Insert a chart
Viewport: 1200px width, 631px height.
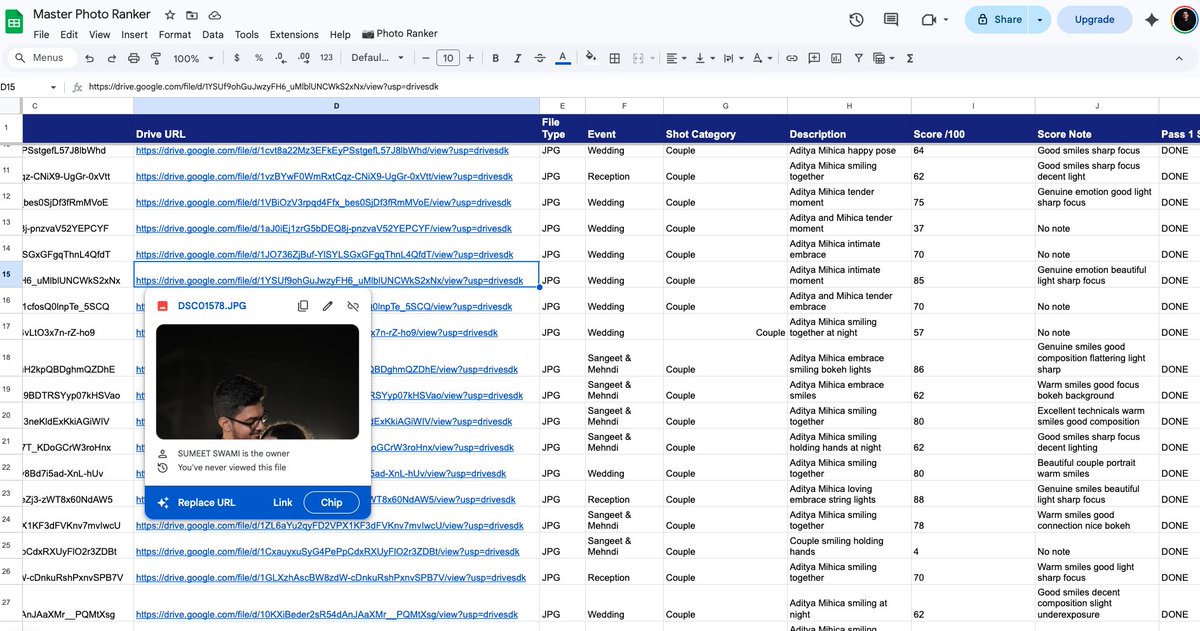tap(836, 58)
